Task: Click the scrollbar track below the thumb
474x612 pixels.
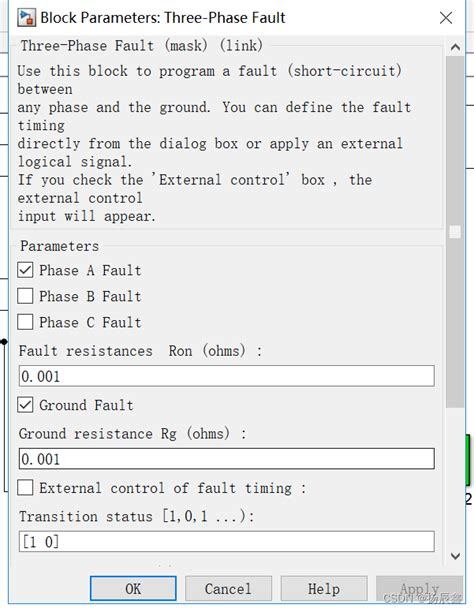Action: [455, 477]
